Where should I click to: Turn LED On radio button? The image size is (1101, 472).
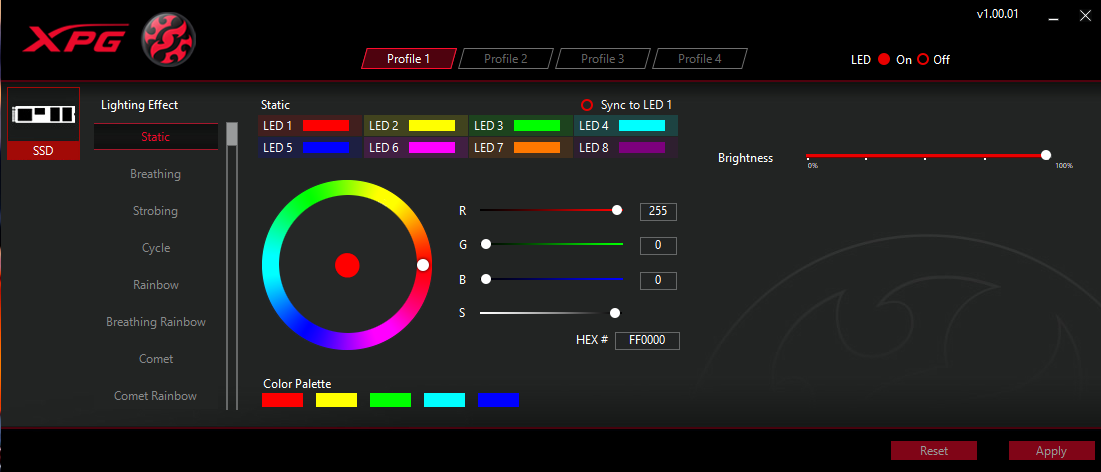884,59
